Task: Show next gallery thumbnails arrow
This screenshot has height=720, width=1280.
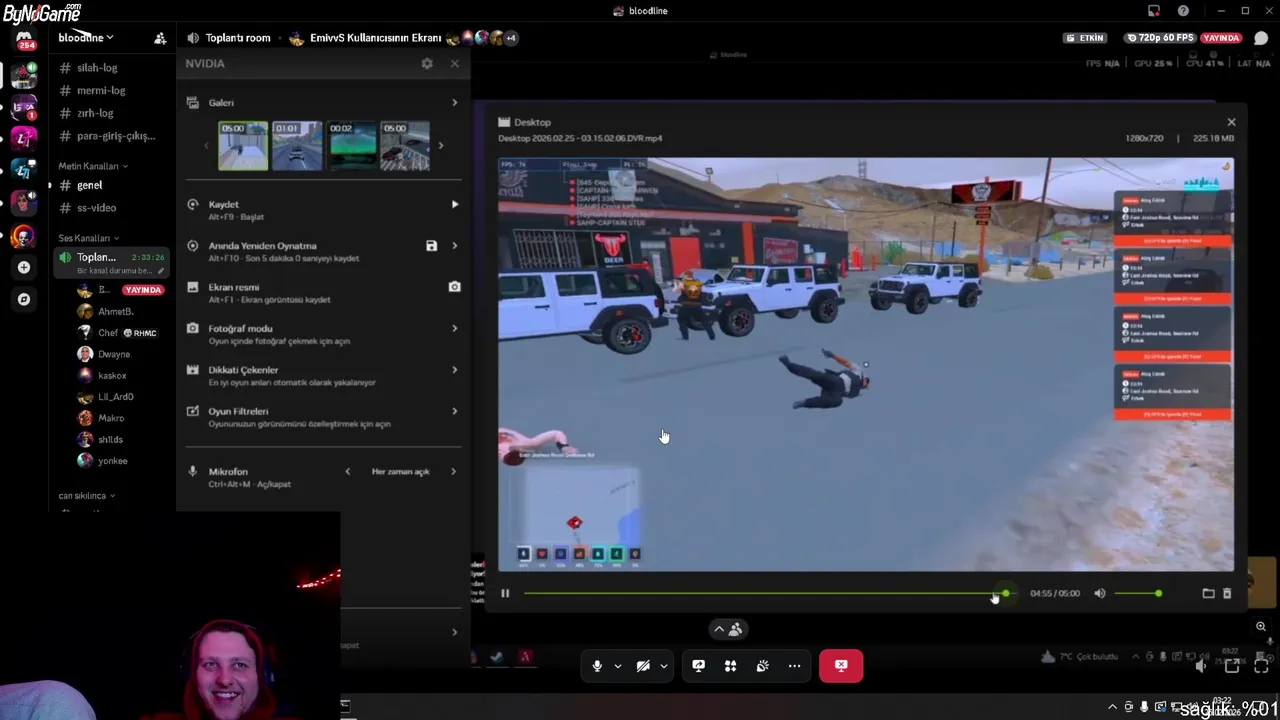Action: point(440,146)
